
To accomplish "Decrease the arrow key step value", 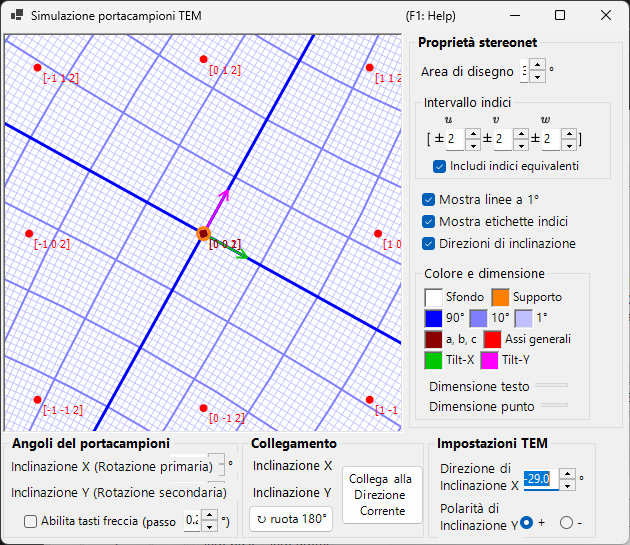I will pos(209,526).
